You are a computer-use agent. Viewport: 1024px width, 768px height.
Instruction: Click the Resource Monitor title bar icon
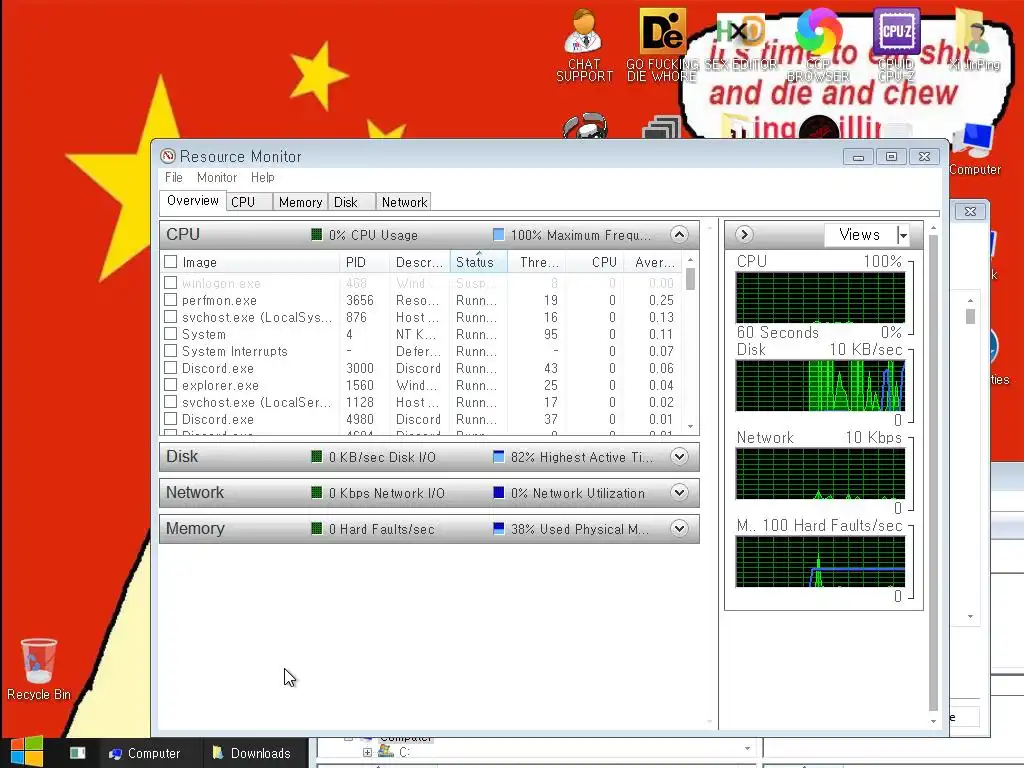pos(168,156)
